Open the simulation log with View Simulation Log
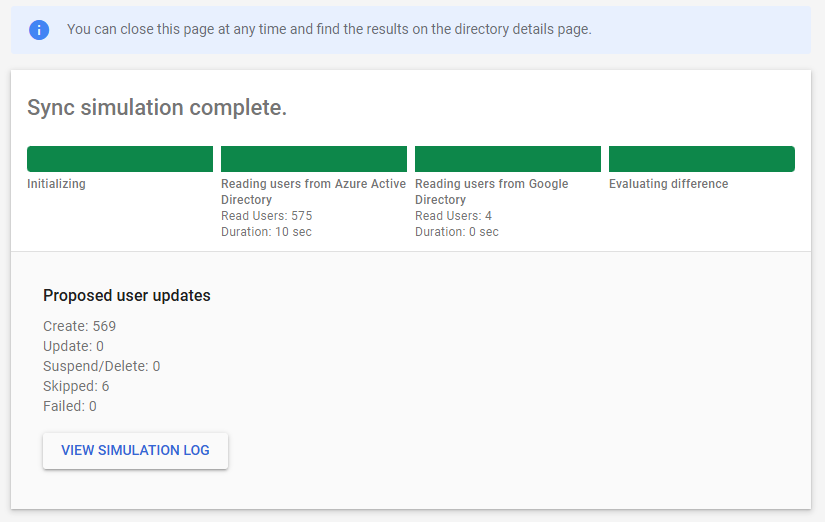The width and height of the screenshot is (825, 522). coord(135,450)
